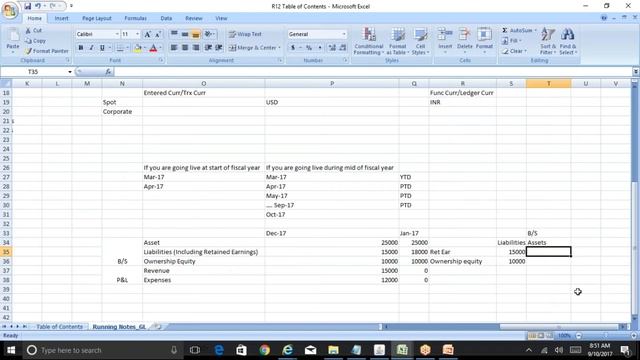Delete cells button
This screenshot has height=360, width=640.
[x=464, y=40]
